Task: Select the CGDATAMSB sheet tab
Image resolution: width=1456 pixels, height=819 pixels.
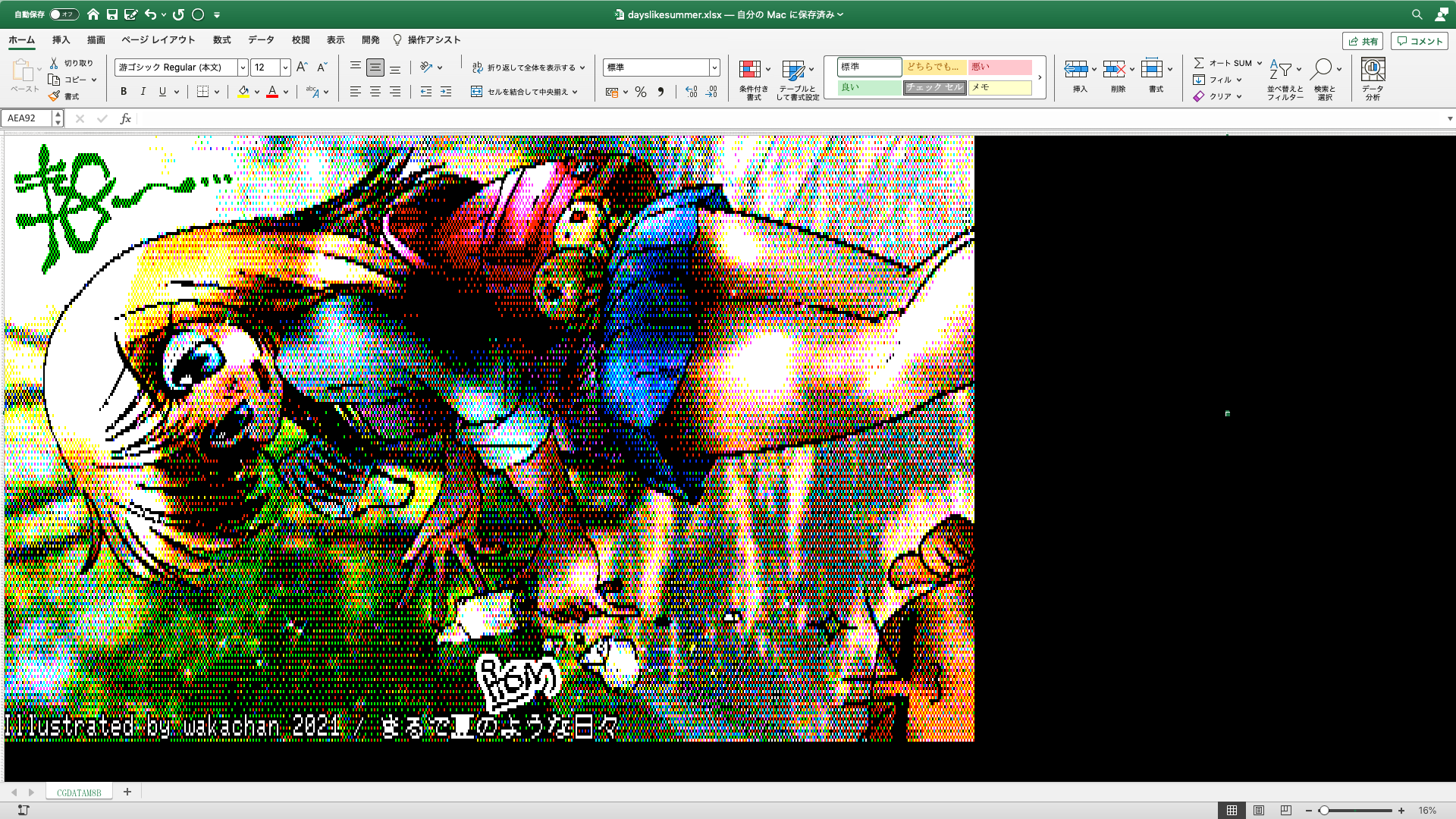Action: click(79, 792)
